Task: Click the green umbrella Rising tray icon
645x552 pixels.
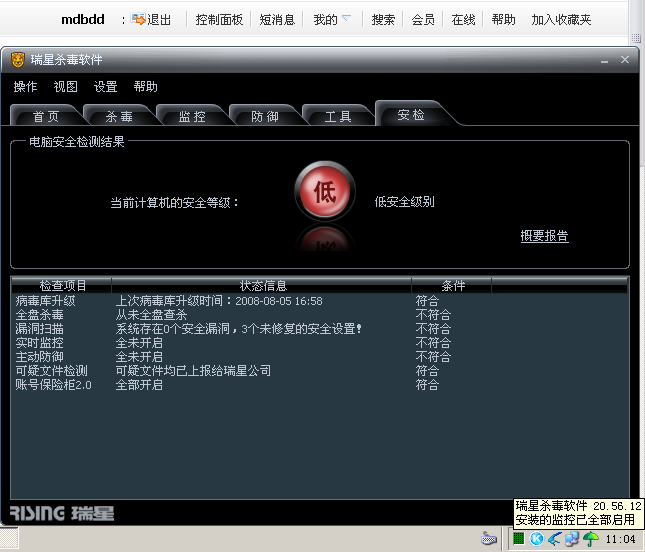Action: [591, 538]
